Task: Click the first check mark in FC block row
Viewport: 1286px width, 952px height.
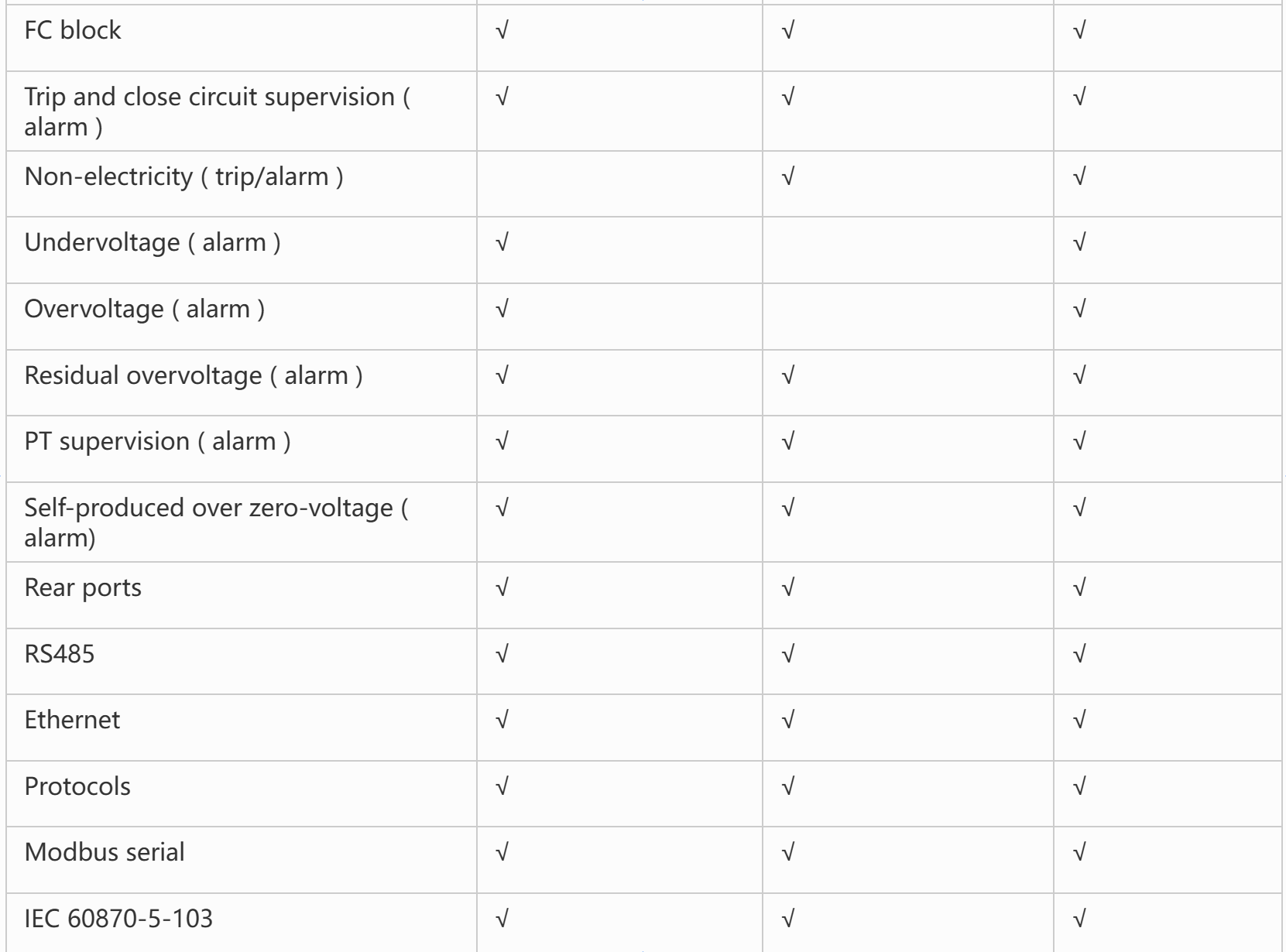Action: (x=502, y=31)
